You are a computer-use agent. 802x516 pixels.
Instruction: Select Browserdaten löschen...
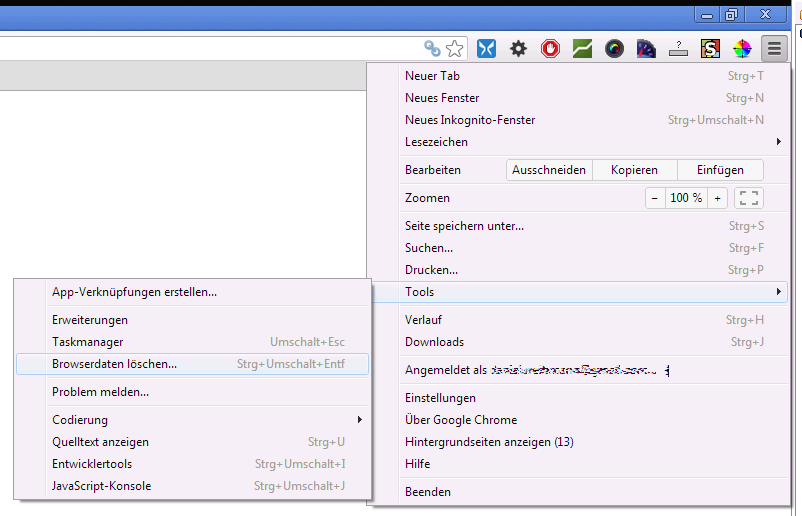pyautogui.click(x=192, y=364)
